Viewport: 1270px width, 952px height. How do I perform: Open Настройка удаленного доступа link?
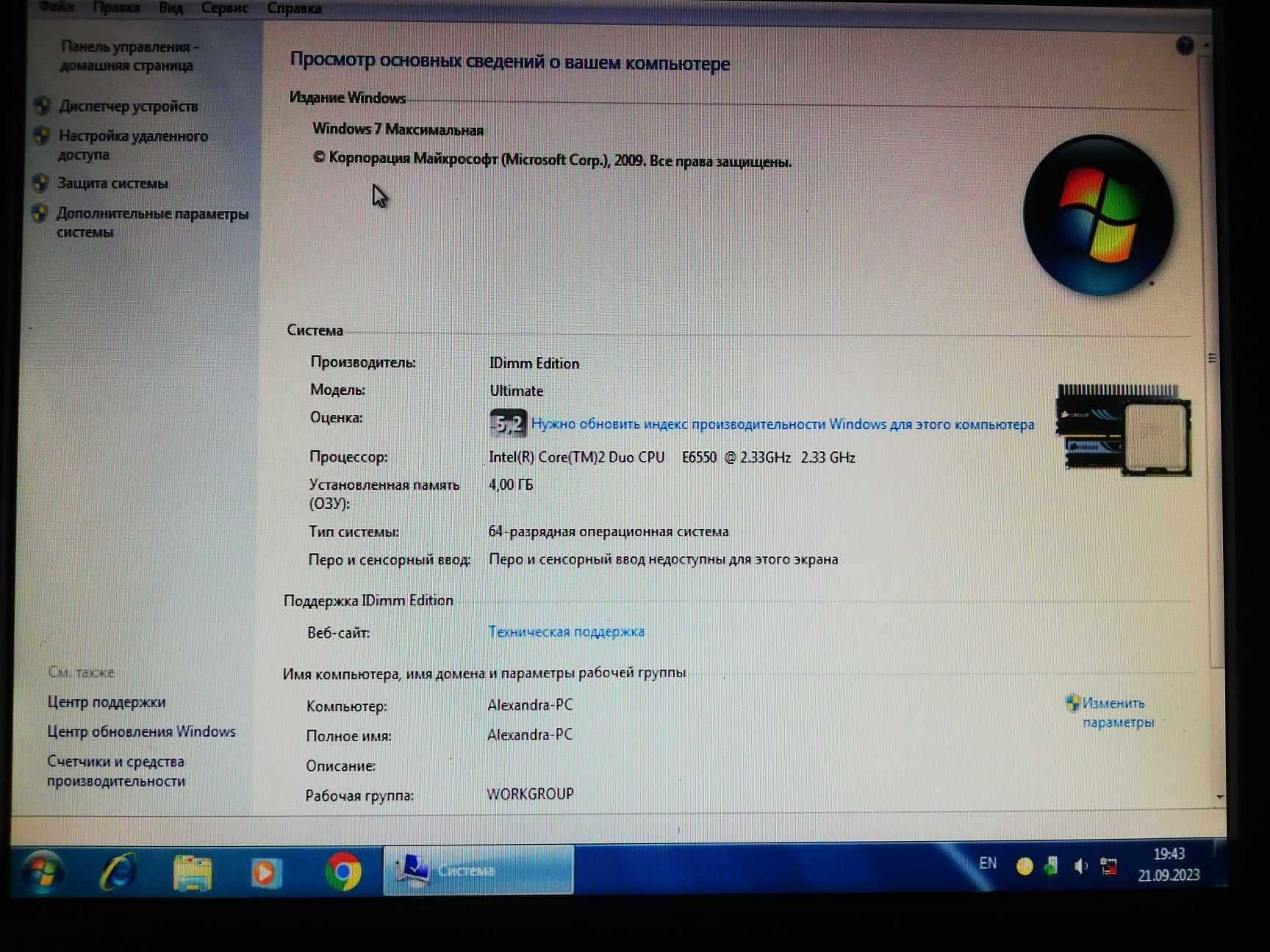click(132, 145)
